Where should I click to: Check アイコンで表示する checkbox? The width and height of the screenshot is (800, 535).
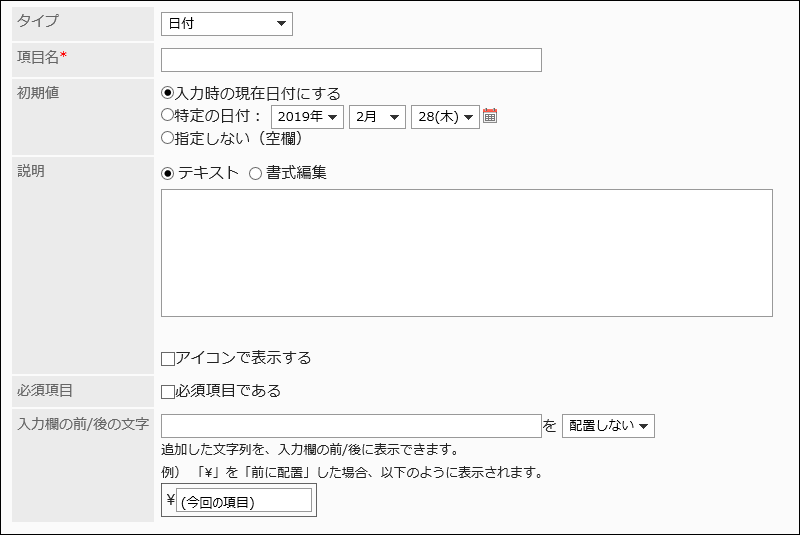pos(168,359)
